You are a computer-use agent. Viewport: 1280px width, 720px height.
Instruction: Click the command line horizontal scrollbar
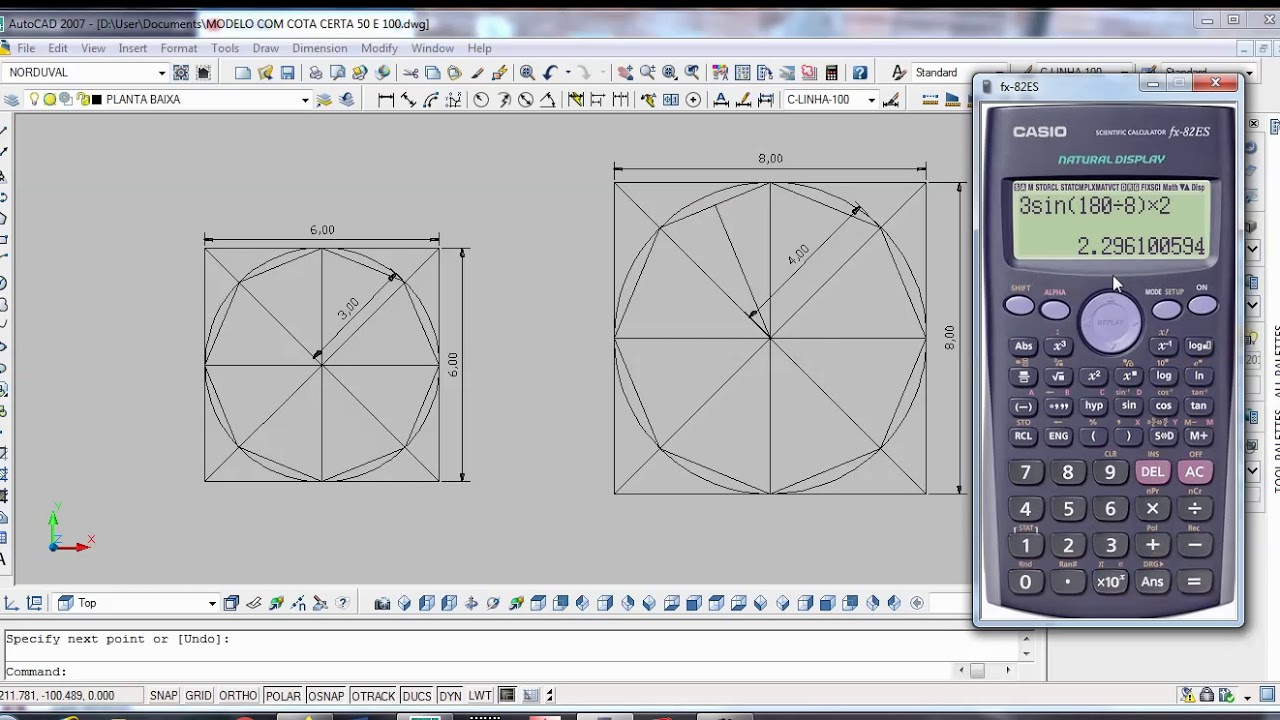(x=985, y=671)
